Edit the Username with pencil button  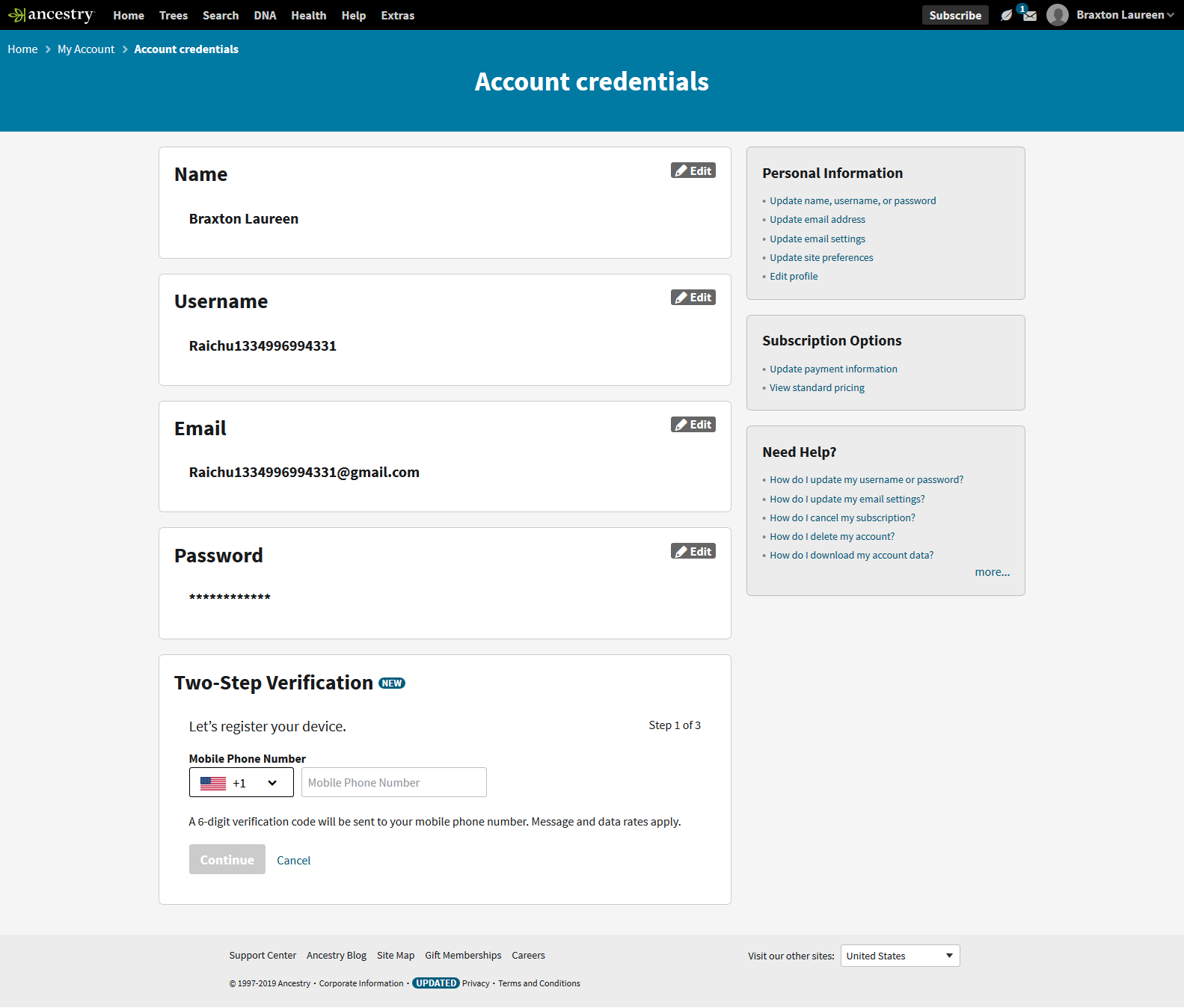[693, 298]
